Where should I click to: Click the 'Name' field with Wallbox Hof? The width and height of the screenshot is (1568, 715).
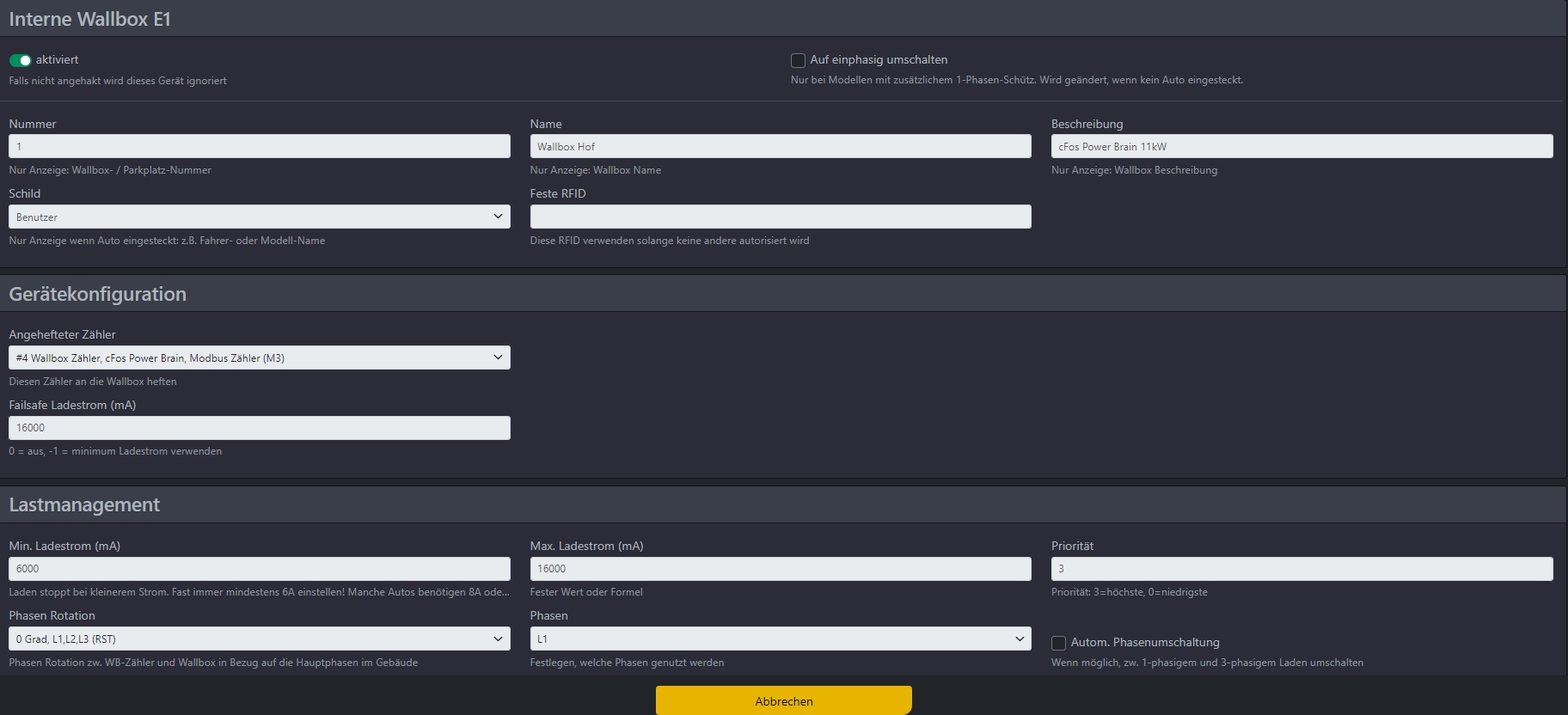point(780,146)
